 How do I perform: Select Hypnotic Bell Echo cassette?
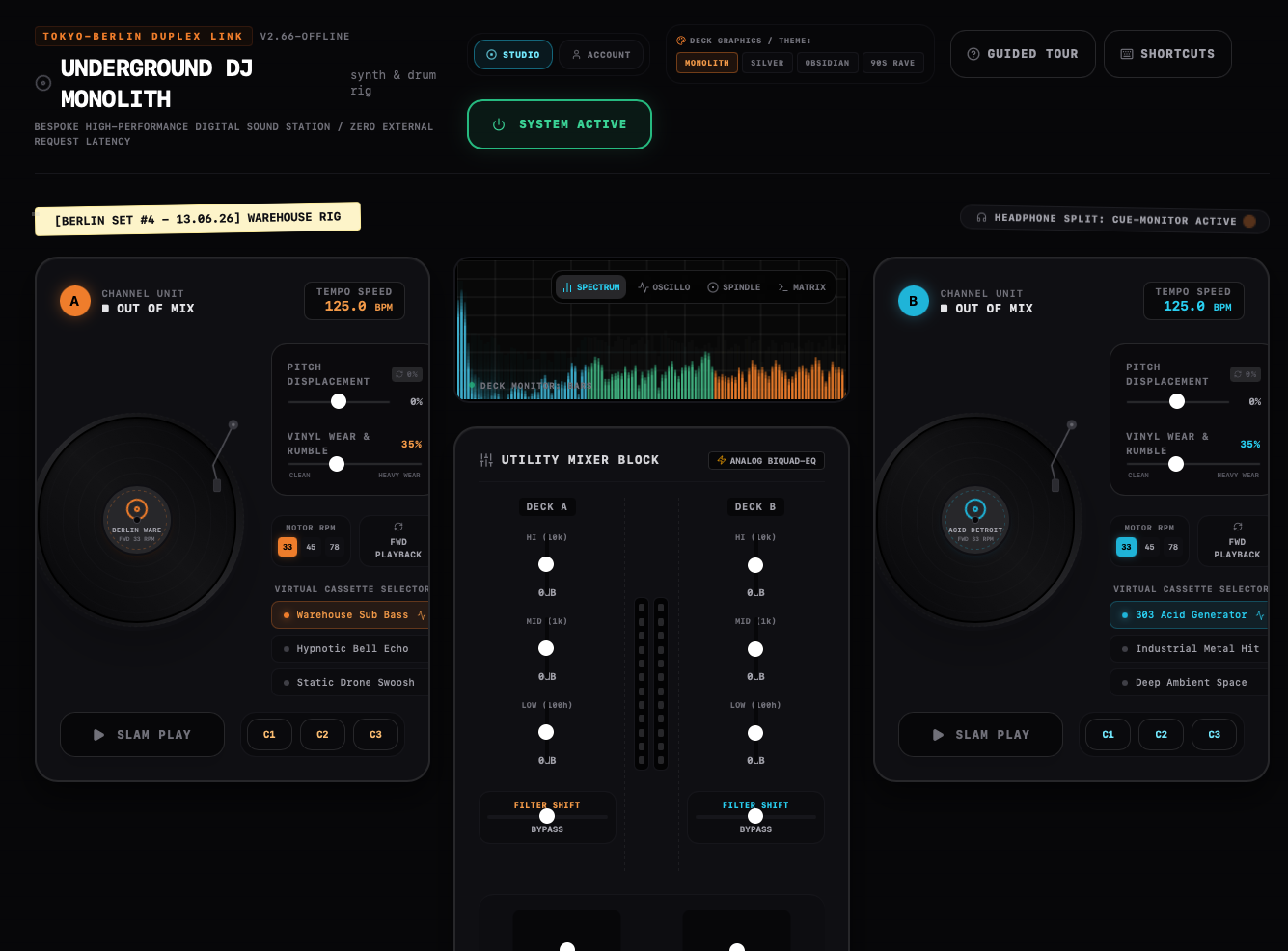click(351, 649)
